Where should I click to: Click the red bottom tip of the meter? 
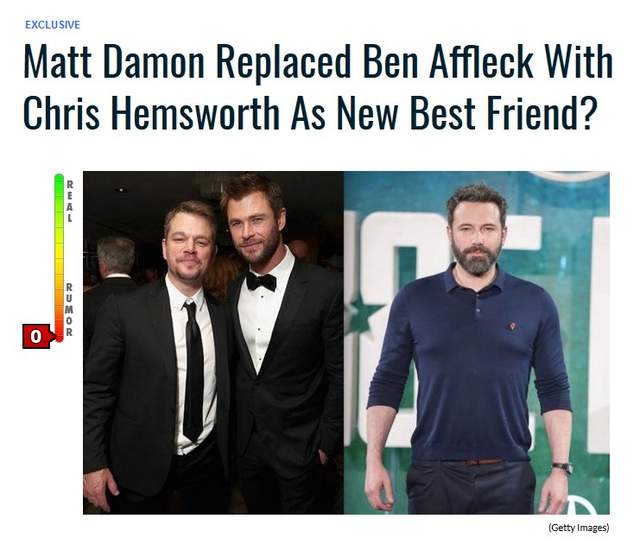click(59, 335)
